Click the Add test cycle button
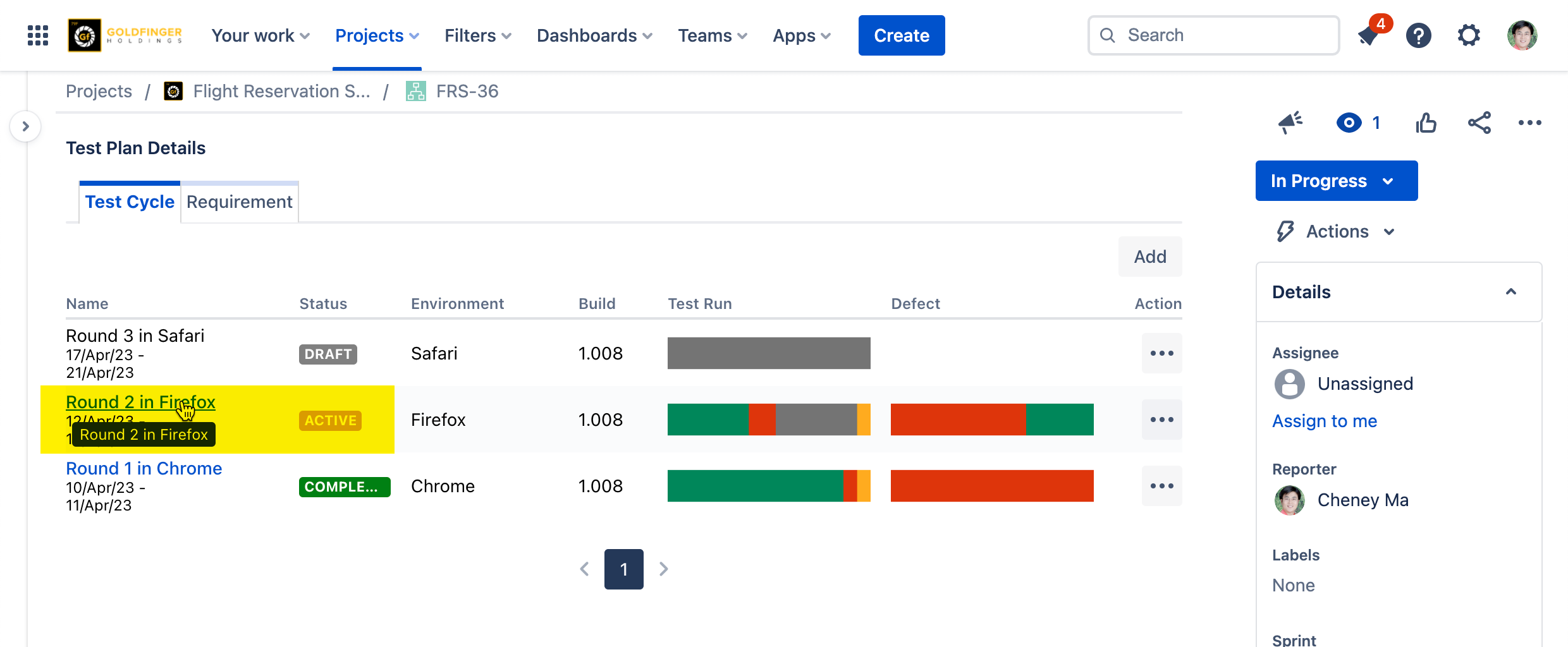This screenshot has height=647, width=1568. point(1149,257)
